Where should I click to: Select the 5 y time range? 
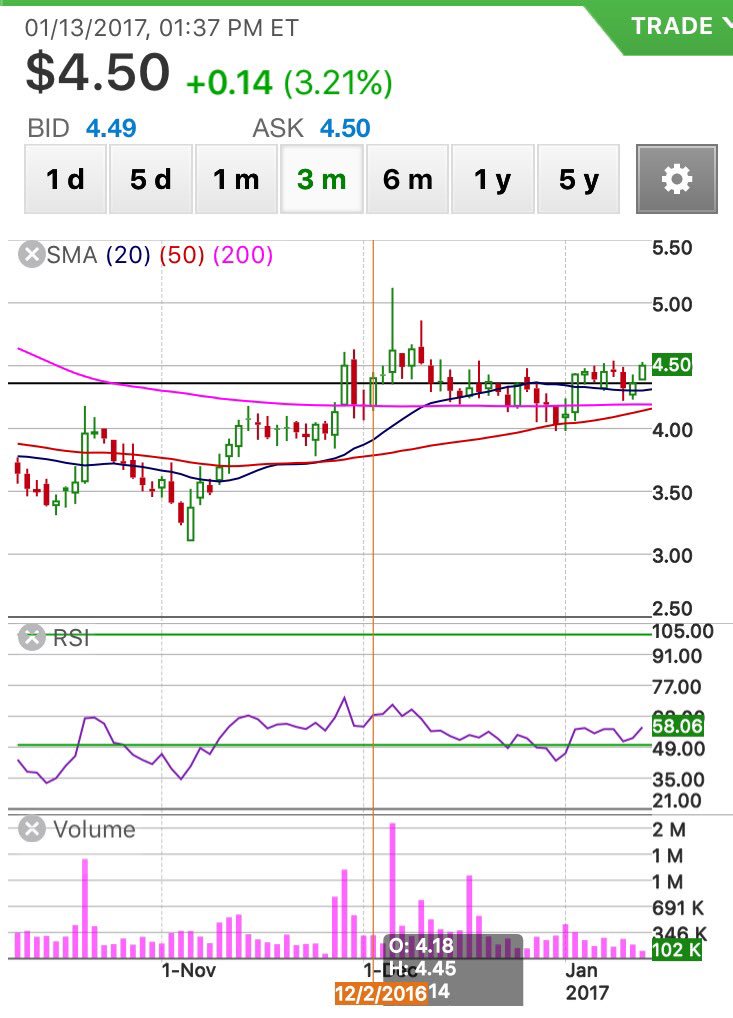pos(578,179)
